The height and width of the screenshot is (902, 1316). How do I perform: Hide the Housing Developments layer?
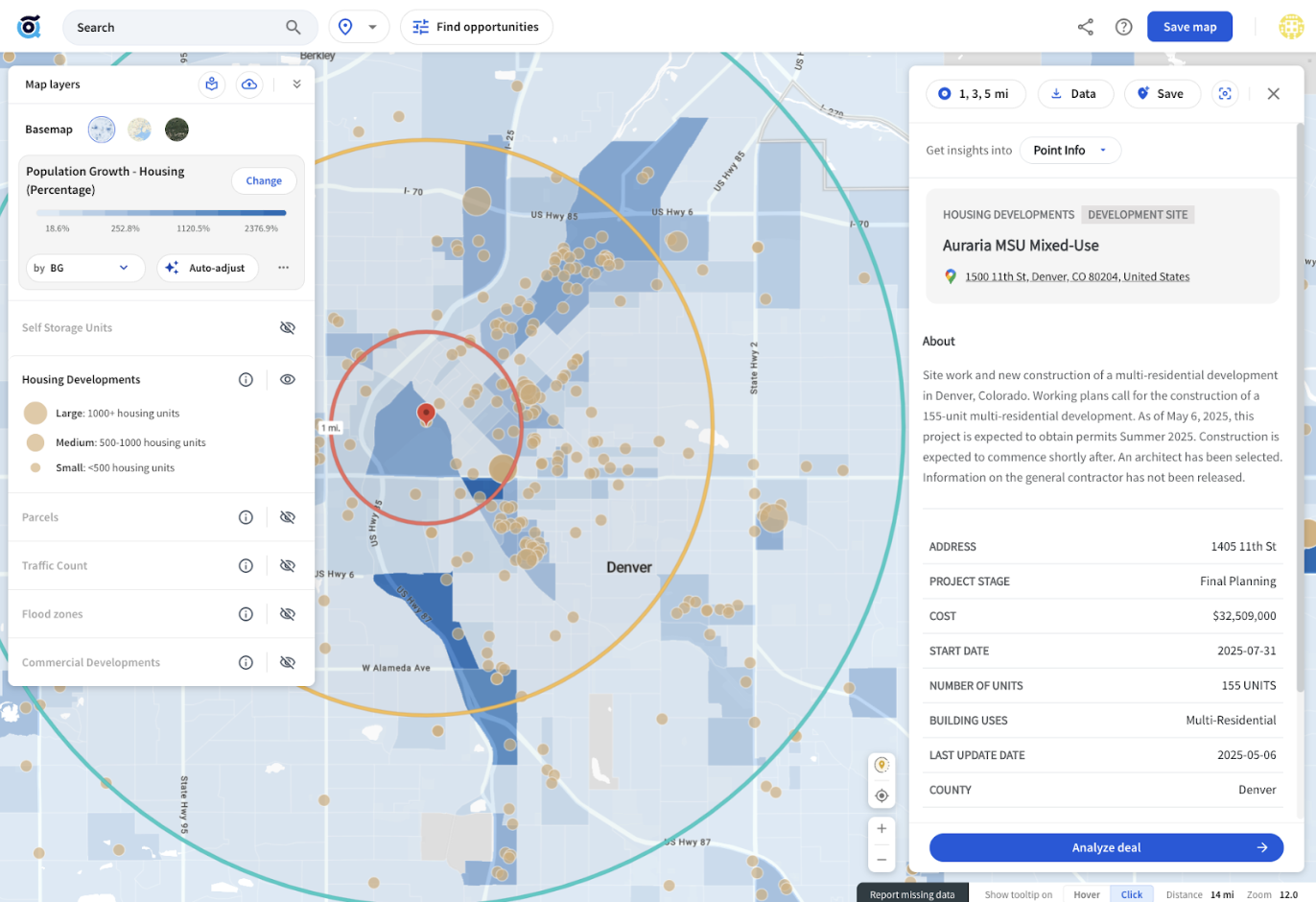(x=287, y=380)
